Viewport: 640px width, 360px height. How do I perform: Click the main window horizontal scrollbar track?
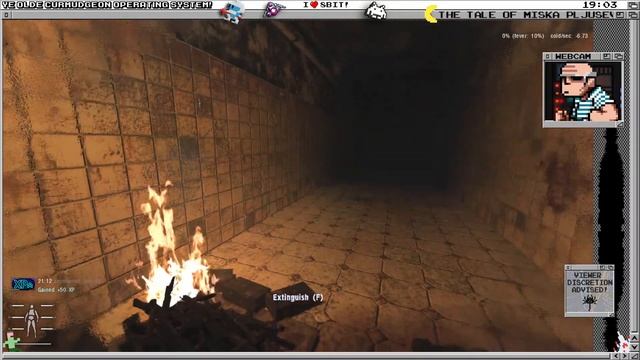pos(307,356)
